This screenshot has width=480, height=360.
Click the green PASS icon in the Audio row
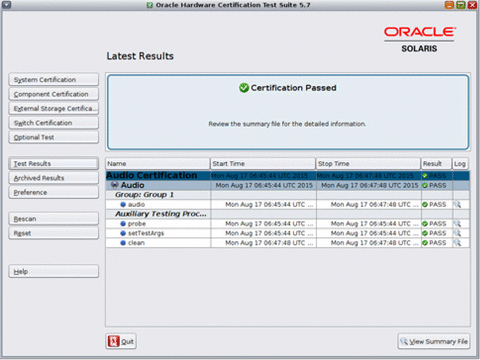[x=425, y=185]
